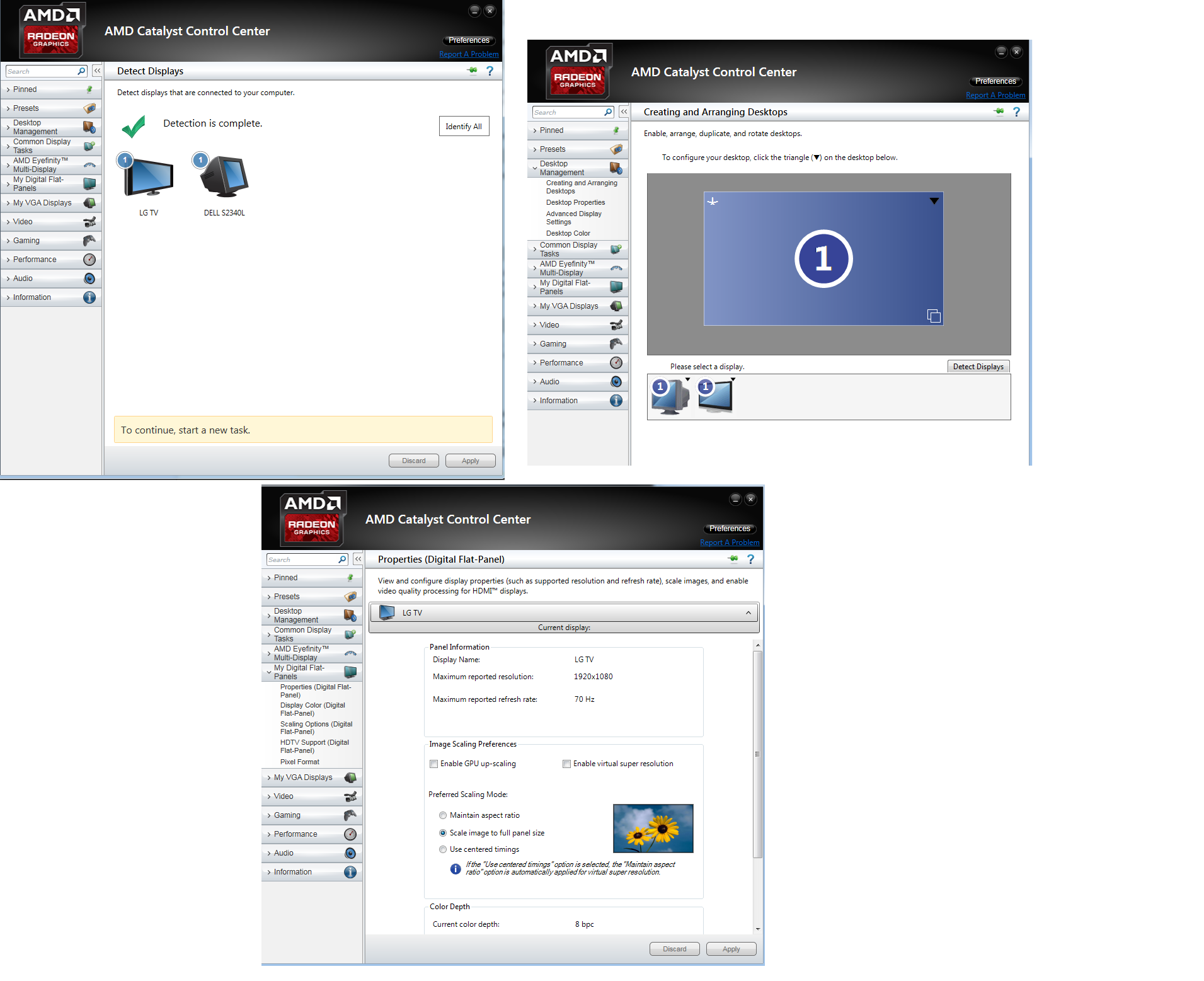Open Desktop Color tree item
The width and height of the screenshot is (1204, 981).
568,234
